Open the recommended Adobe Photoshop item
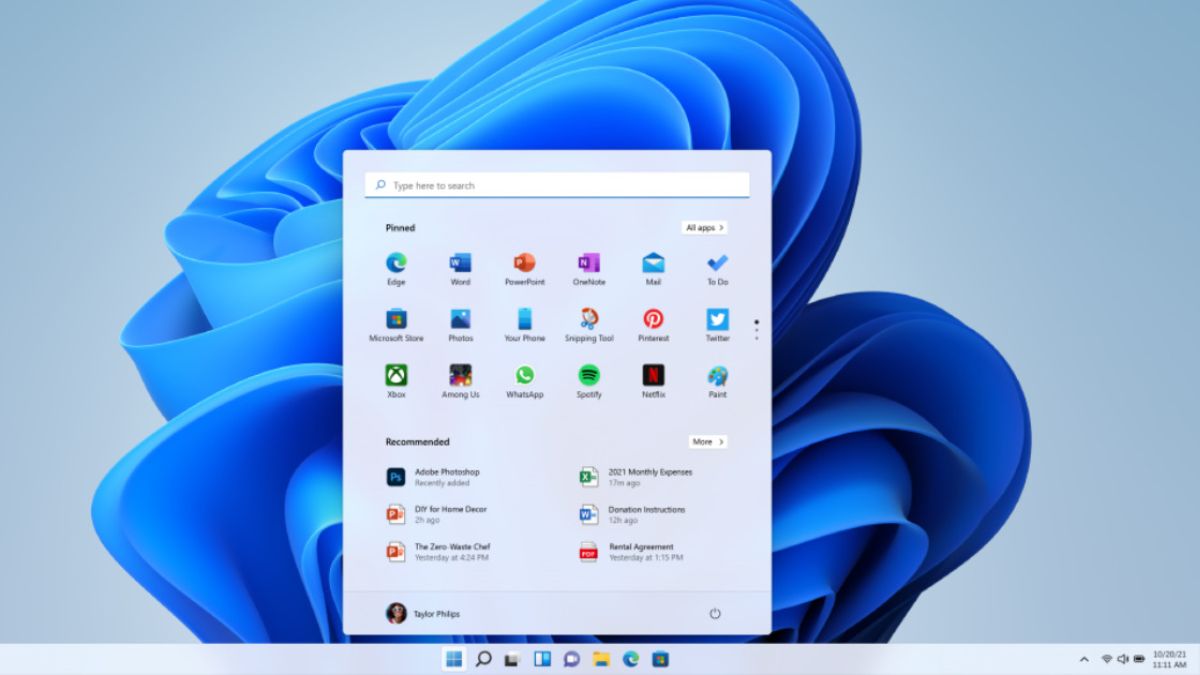 pyautogui.click(x=435, y=477)
